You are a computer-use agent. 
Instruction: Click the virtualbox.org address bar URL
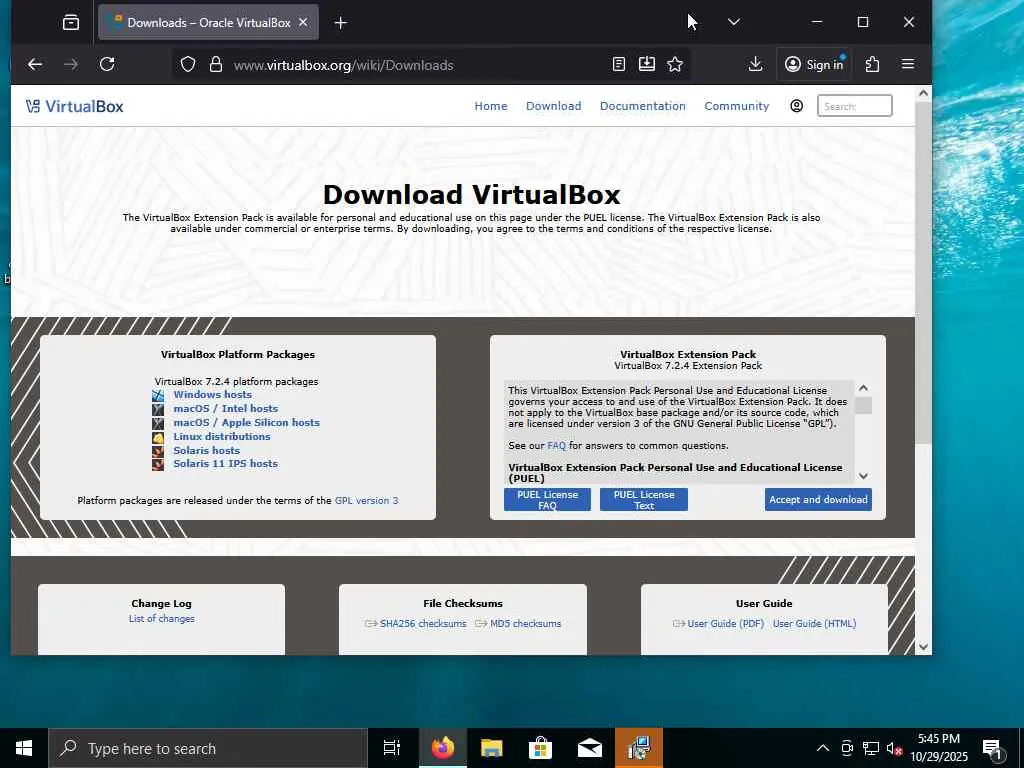point(344,65)
